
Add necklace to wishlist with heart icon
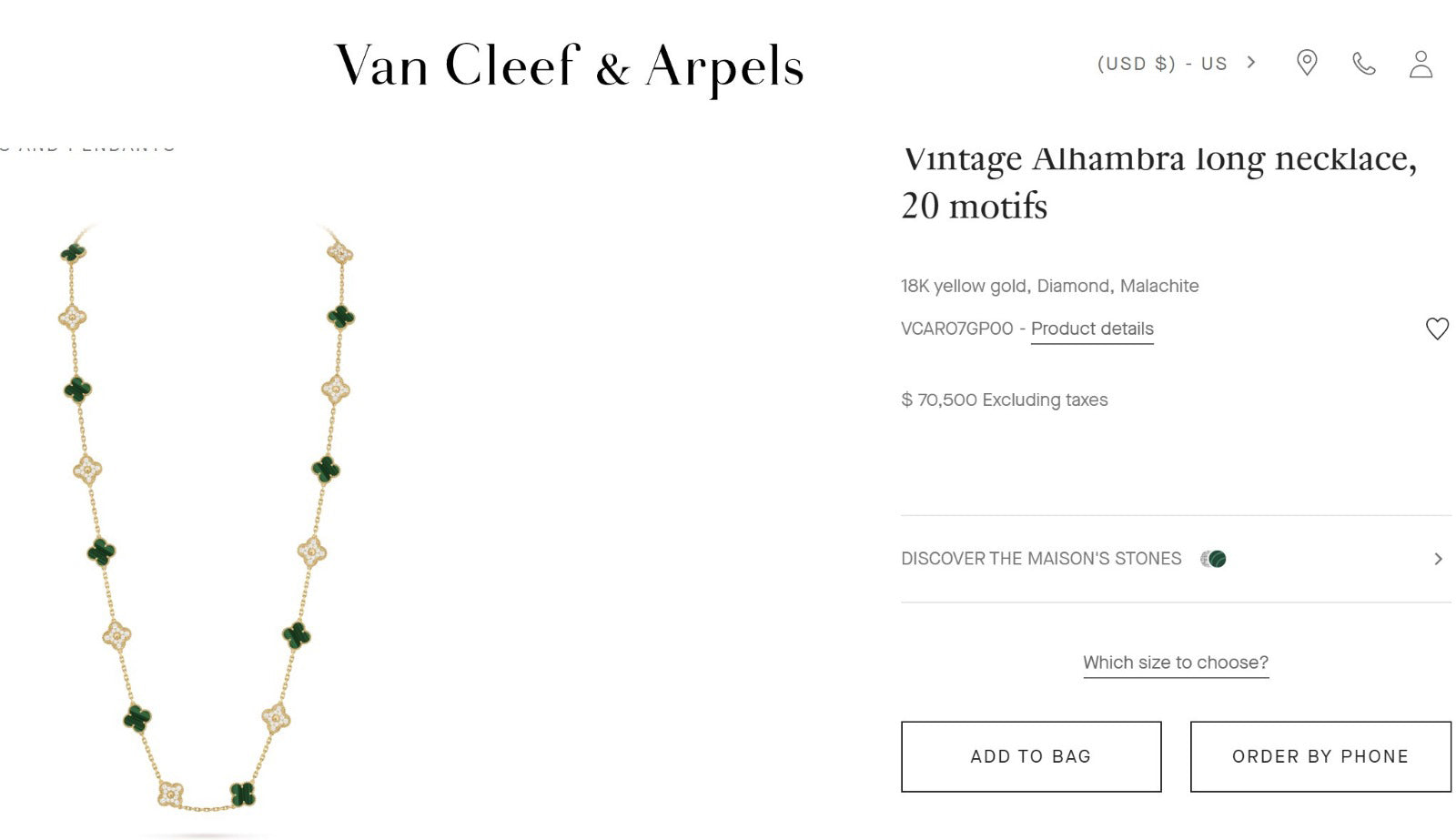coord(1437,329)
